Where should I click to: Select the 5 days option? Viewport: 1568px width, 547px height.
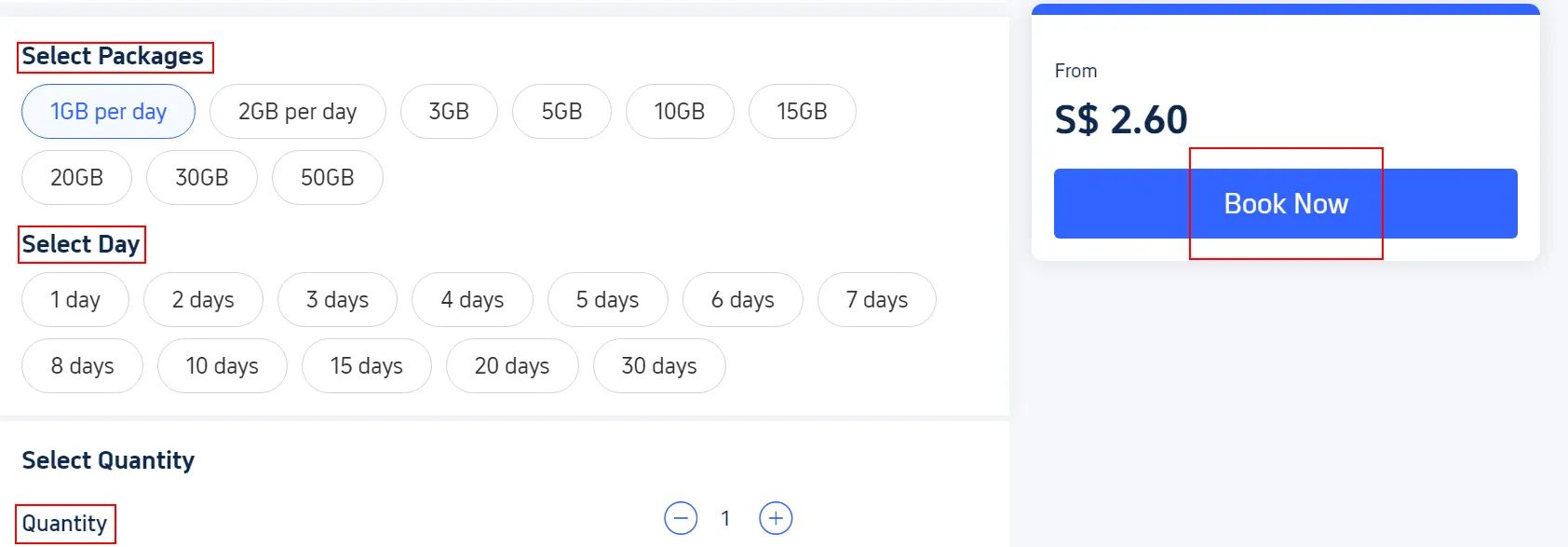[x=607, y=299]
